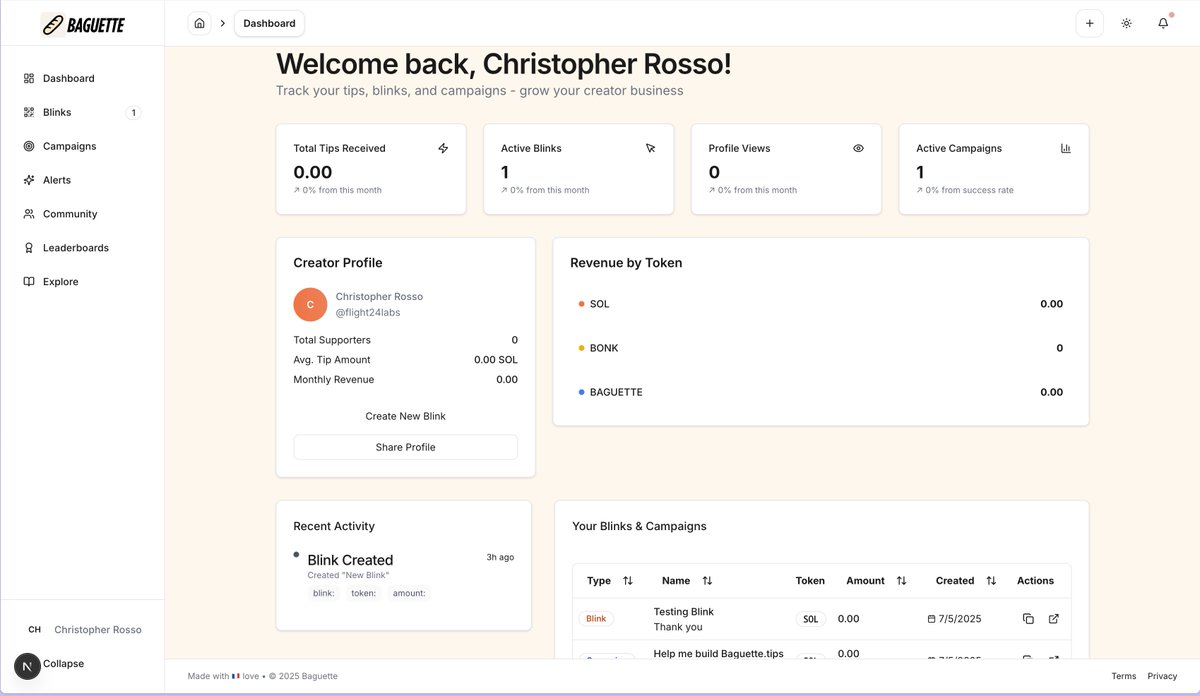Click the CH user initials avatar

[34, 630]
